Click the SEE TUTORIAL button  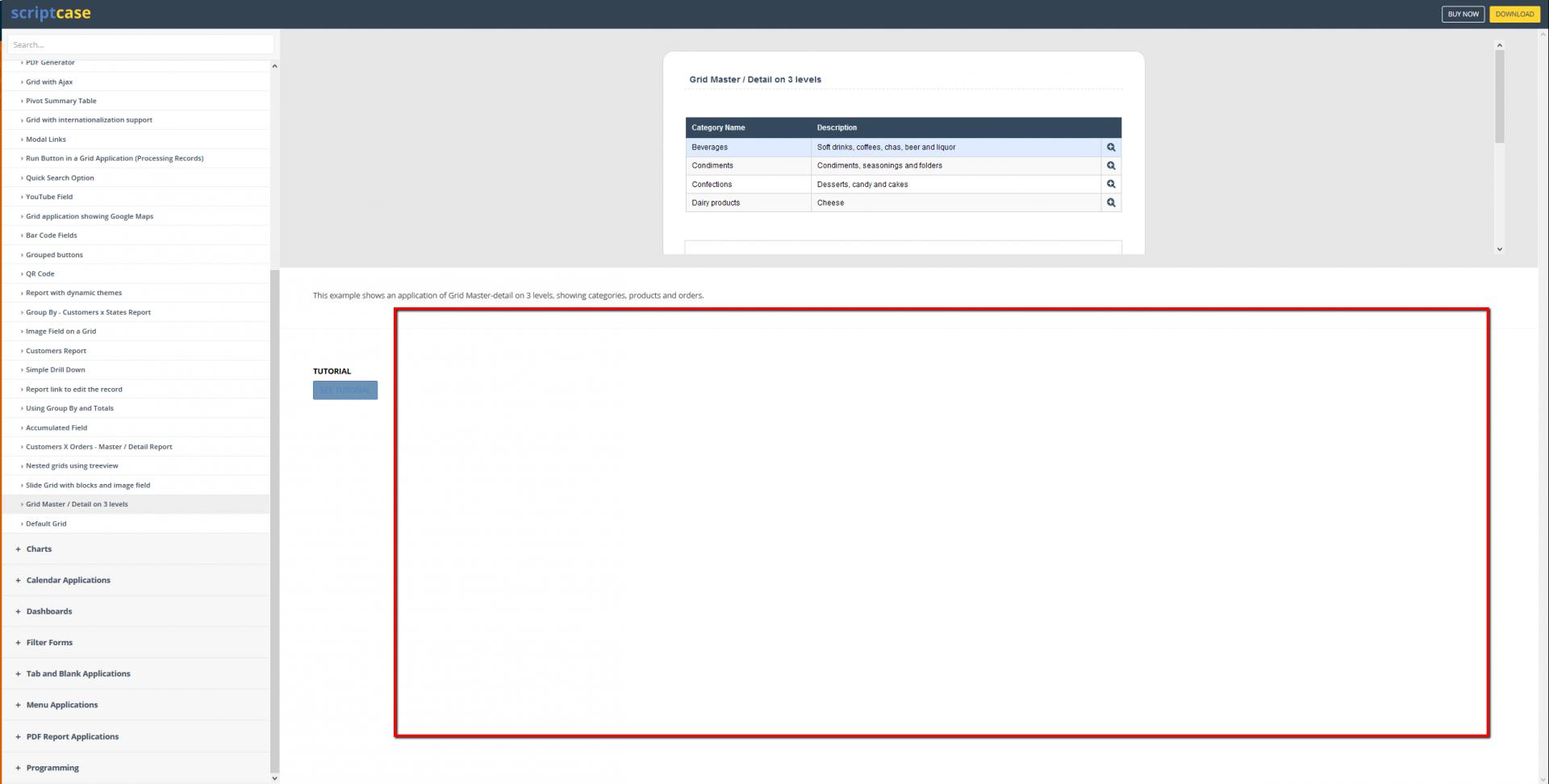point(345,390)
